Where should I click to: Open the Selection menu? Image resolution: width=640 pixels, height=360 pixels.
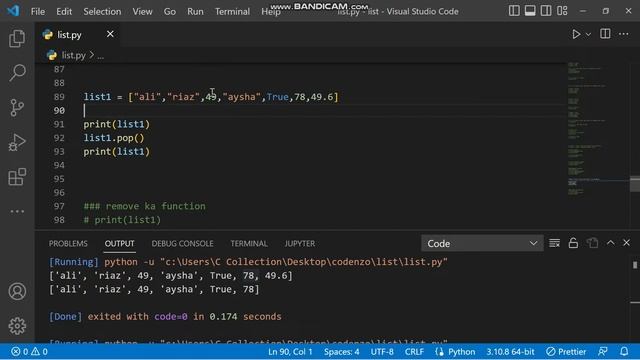pyautogui.click(x=102, y=11)
